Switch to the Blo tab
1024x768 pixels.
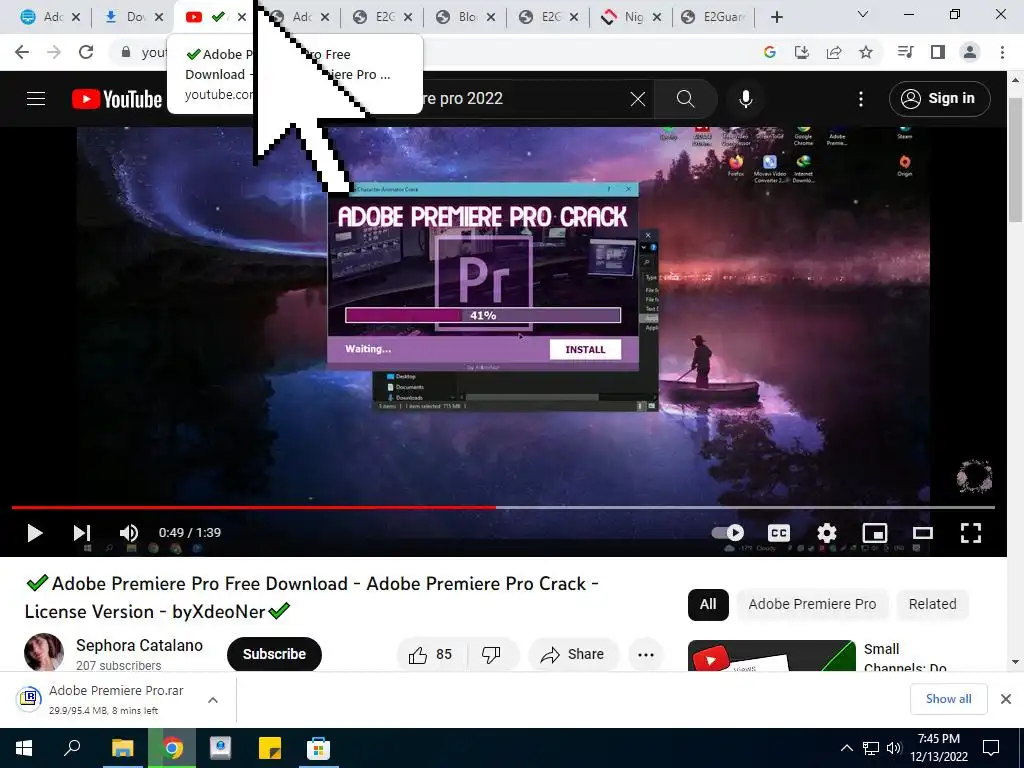tap(461, 17)
